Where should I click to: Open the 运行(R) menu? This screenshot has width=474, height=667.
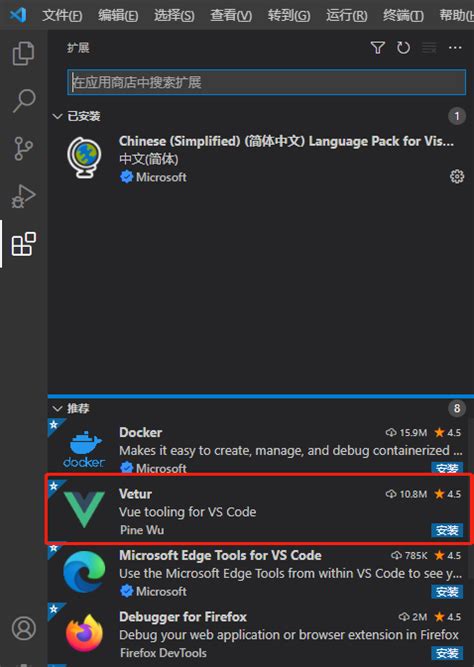(346, 16)
